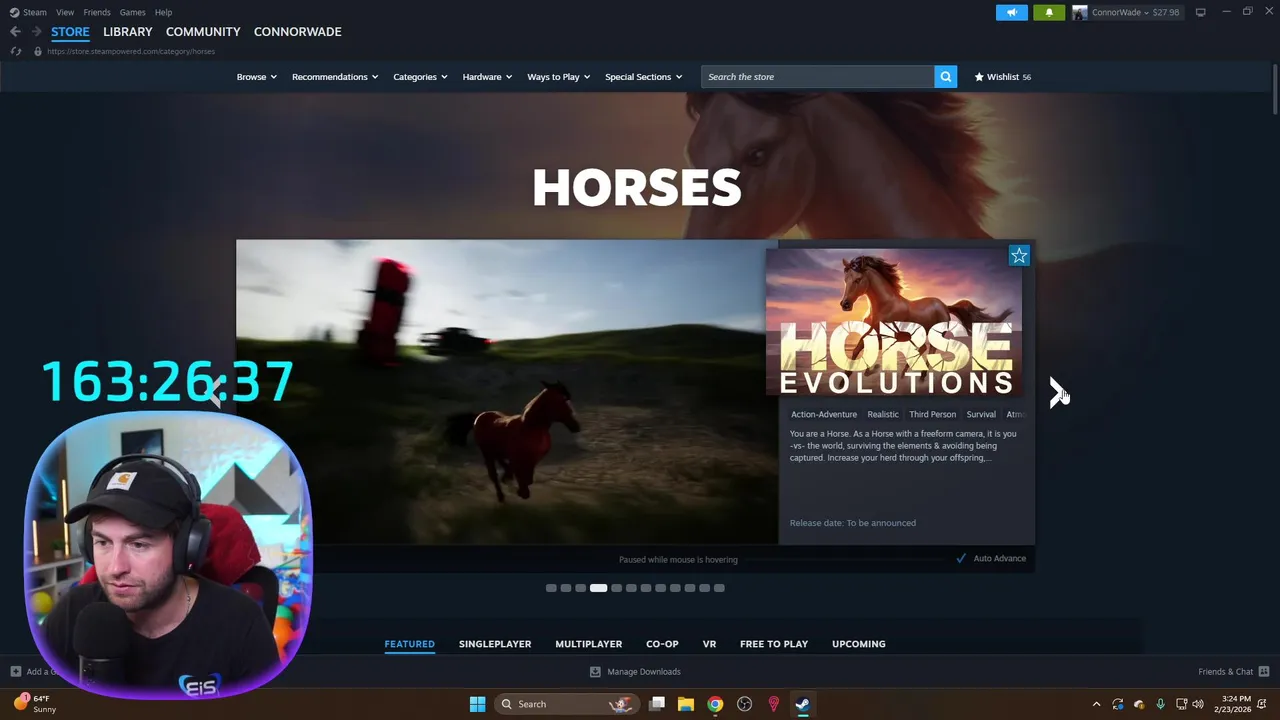Advance carousel with the right arrow
This screenshot has width=1280, height=720.
pos(1057,392)
